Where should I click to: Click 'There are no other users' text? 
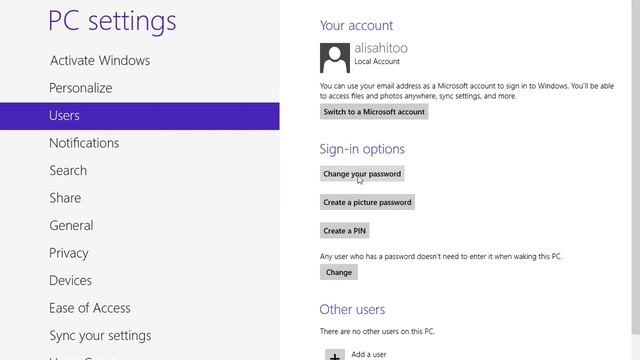click(377, 331)
